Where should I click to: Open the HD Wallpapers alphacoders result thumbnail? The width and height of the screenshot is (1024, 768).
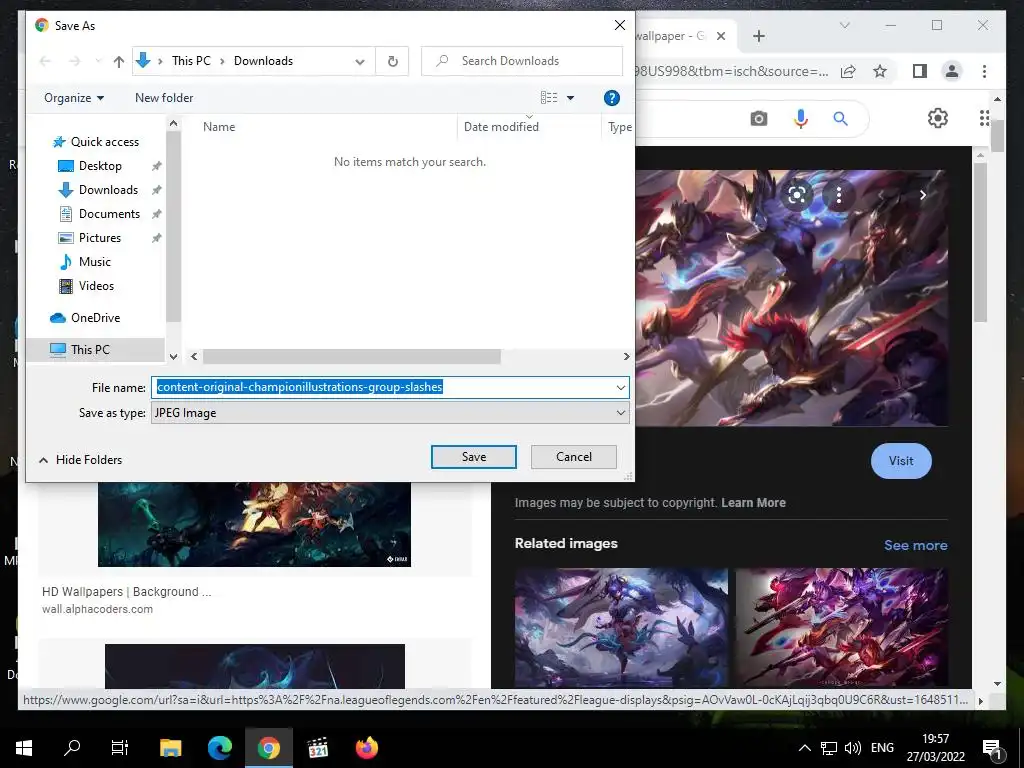click(254, 524)
